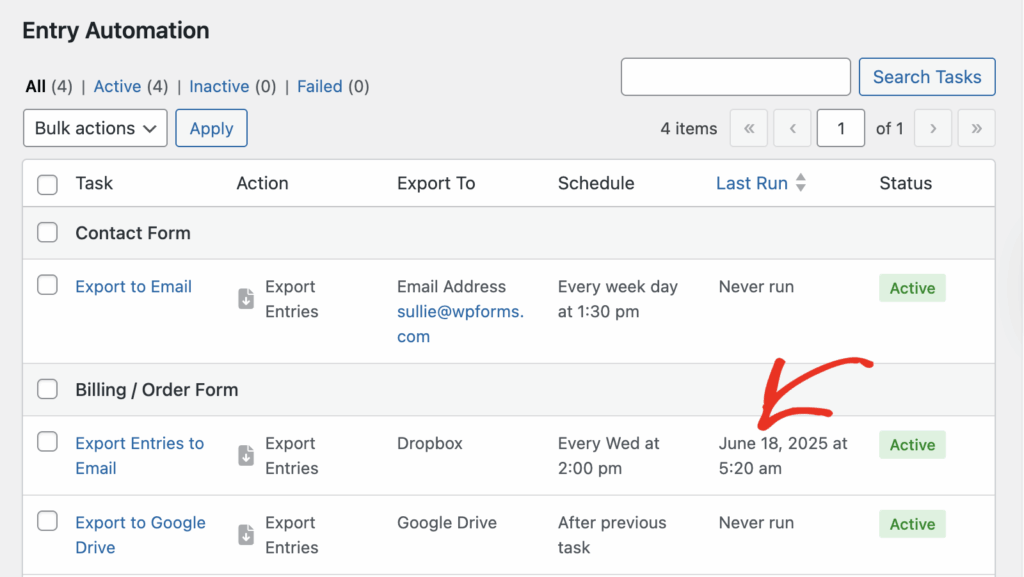The image size is (1024, 577).
Task: Open the Export Entries to Email task link
Action: click(x=139, y=456)
